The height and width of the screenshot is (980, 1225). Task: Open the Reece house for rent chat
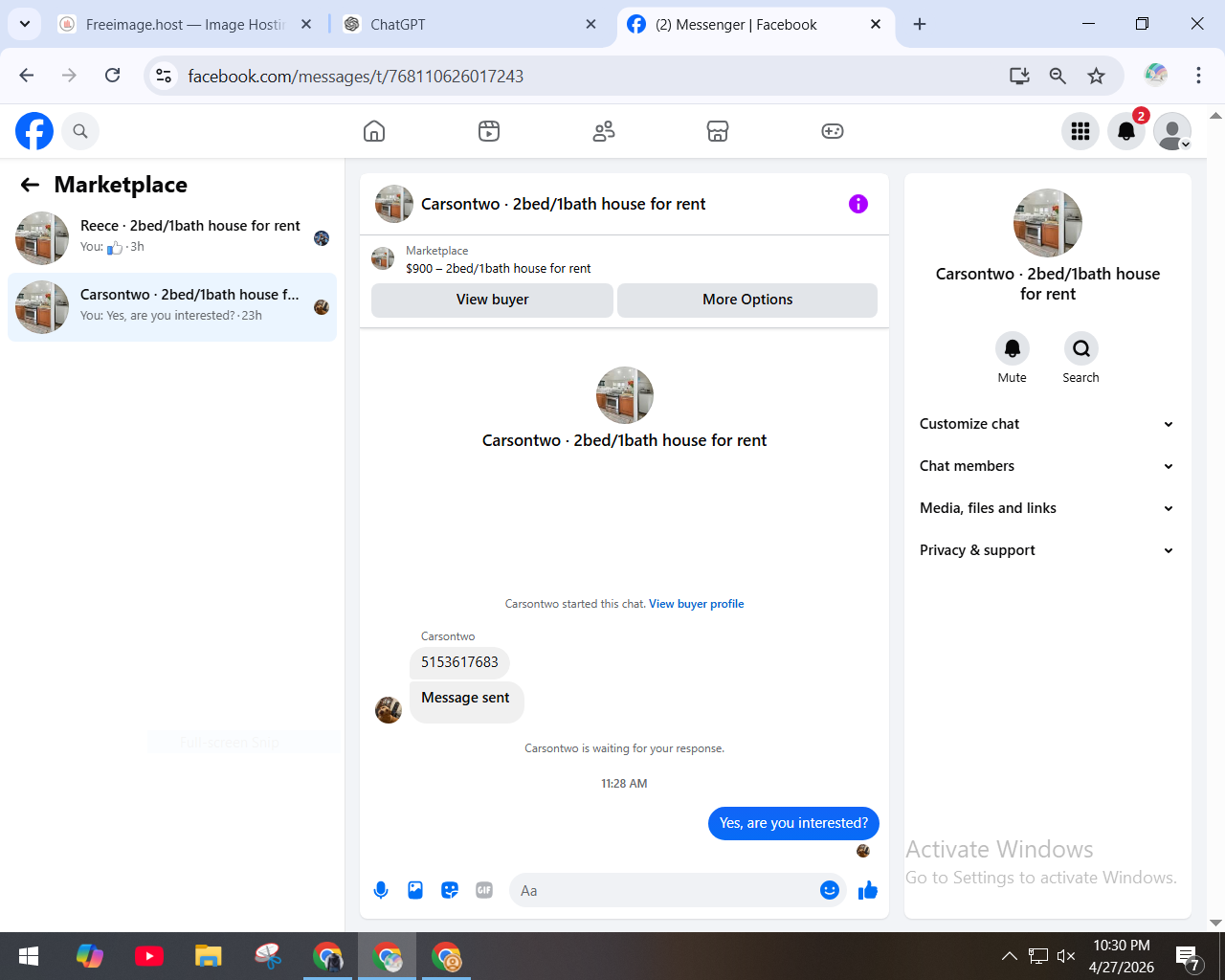(x=172, y=238)
